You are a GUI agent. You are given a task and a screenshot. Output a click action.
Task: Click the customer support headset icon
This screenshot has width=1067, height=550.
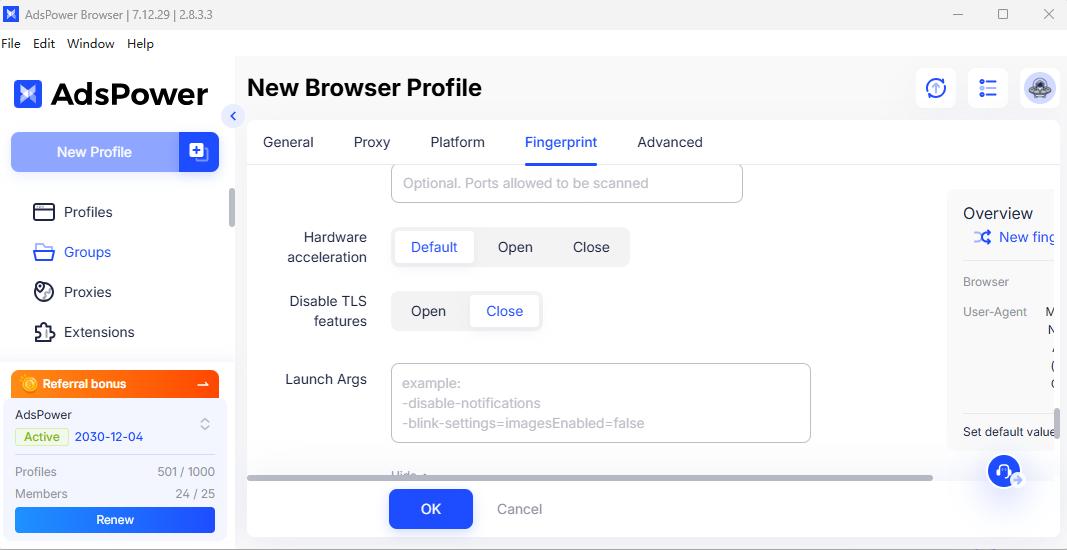click(1003, 471)
